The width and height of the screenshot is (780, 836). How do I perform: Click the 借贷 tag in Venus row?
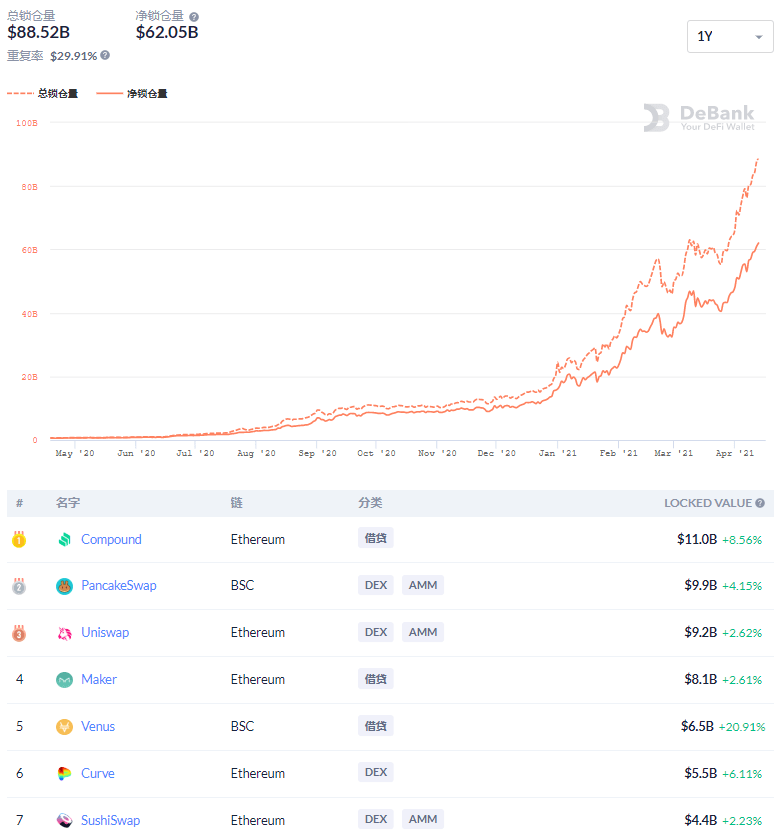click(375, 726)
